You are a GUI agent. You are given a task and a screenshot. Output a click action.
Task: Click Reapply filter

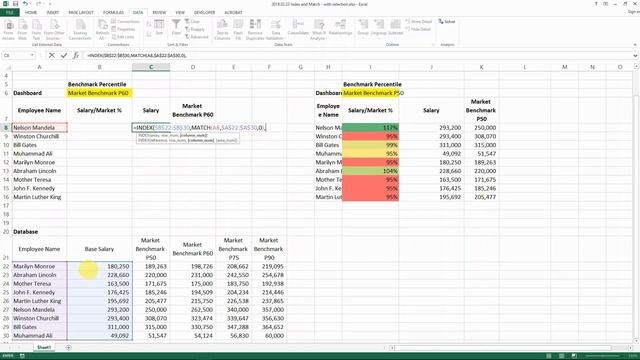[x=195, y=29]
